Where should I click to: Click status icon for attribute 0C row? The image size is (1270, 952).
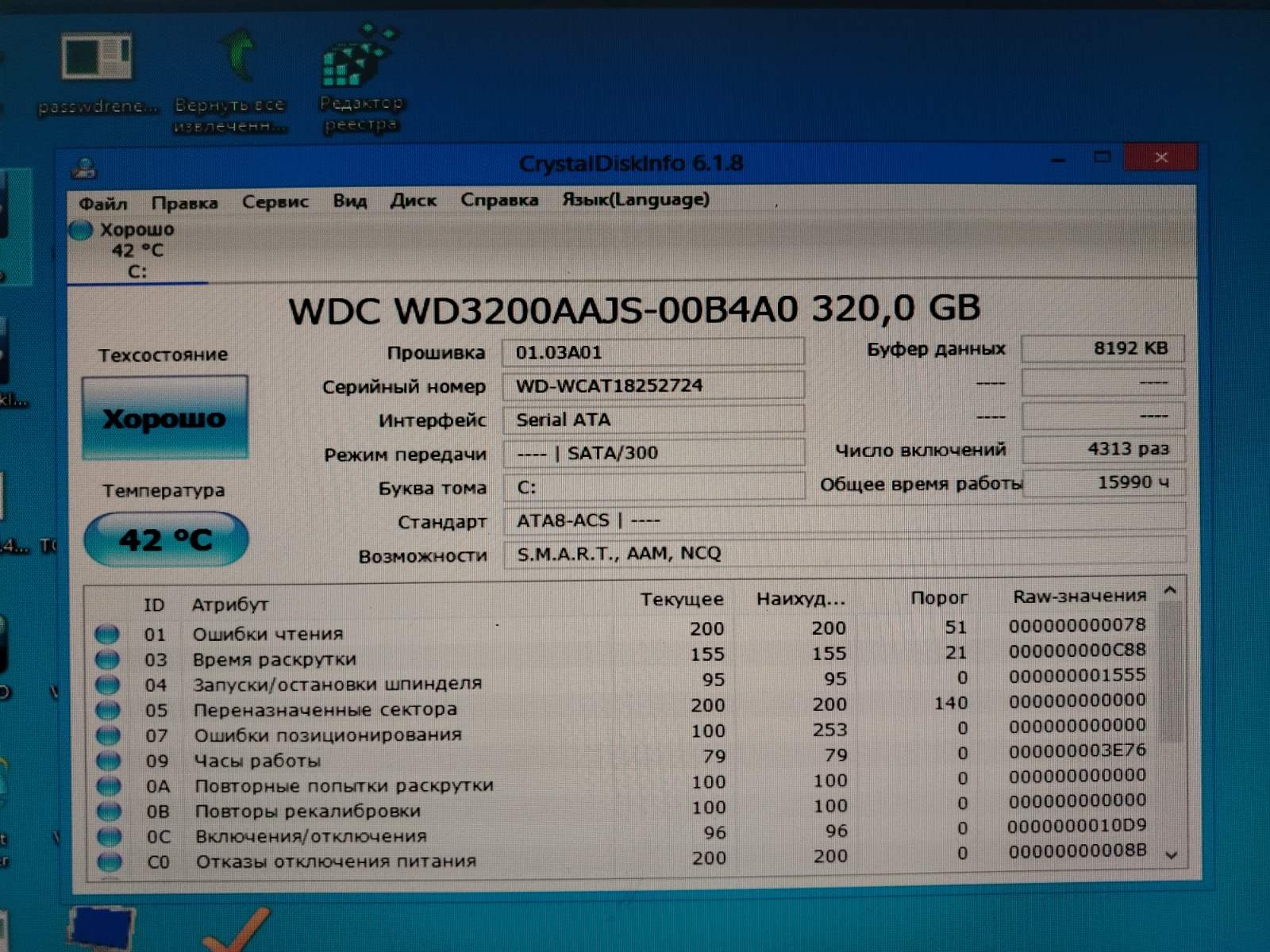110,837
